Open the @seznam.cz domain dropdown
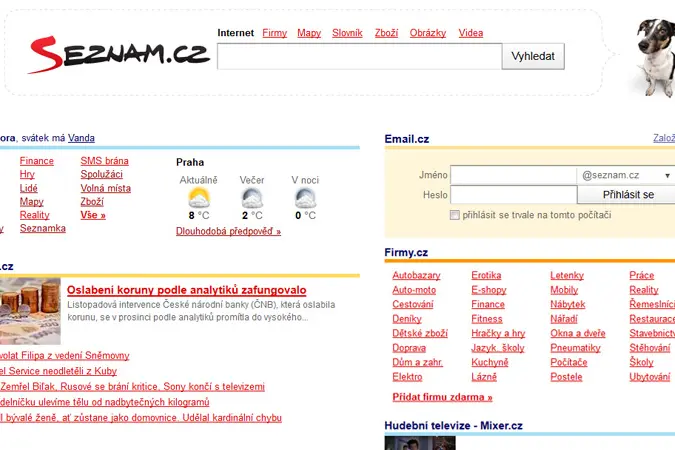The image size is (675, 450). (x=626, y=175)
